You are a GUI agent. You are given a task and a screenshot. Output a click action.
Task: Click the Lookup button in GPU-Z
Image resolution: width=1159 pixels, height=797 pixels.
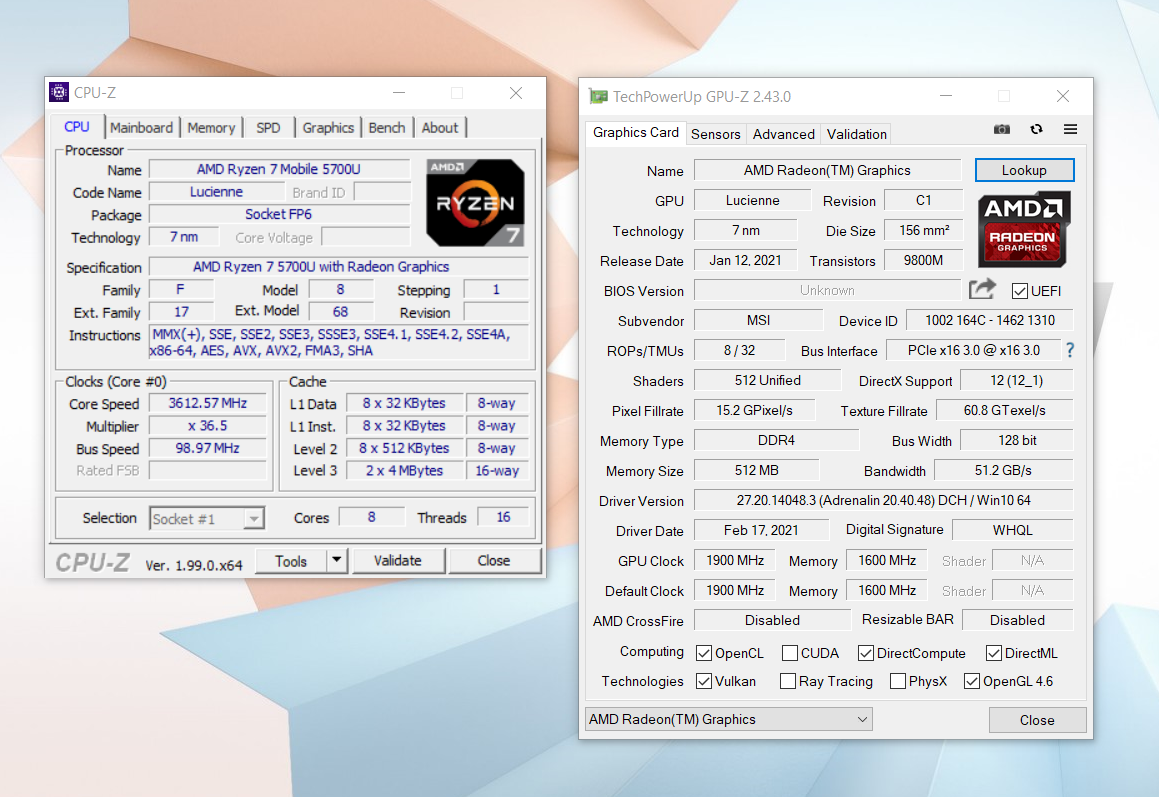coord(1024,170)
